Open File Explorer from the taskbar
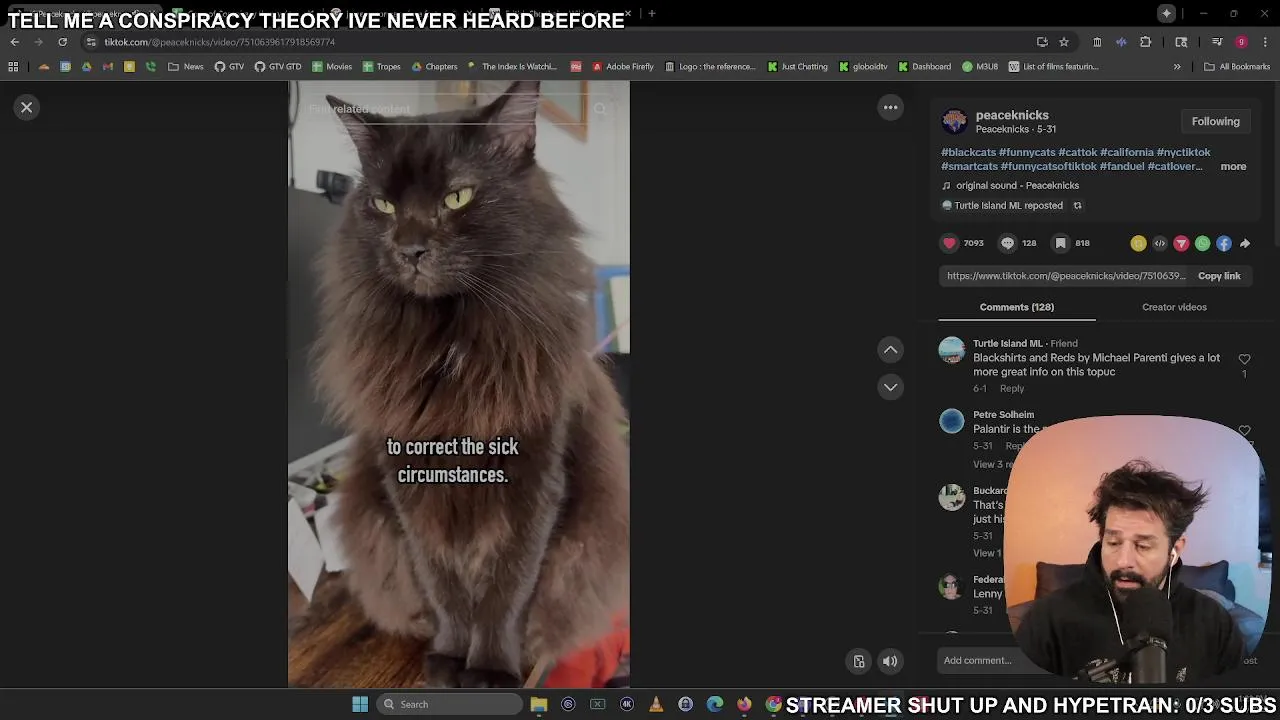1280x720 pixels. coord(539,704)
